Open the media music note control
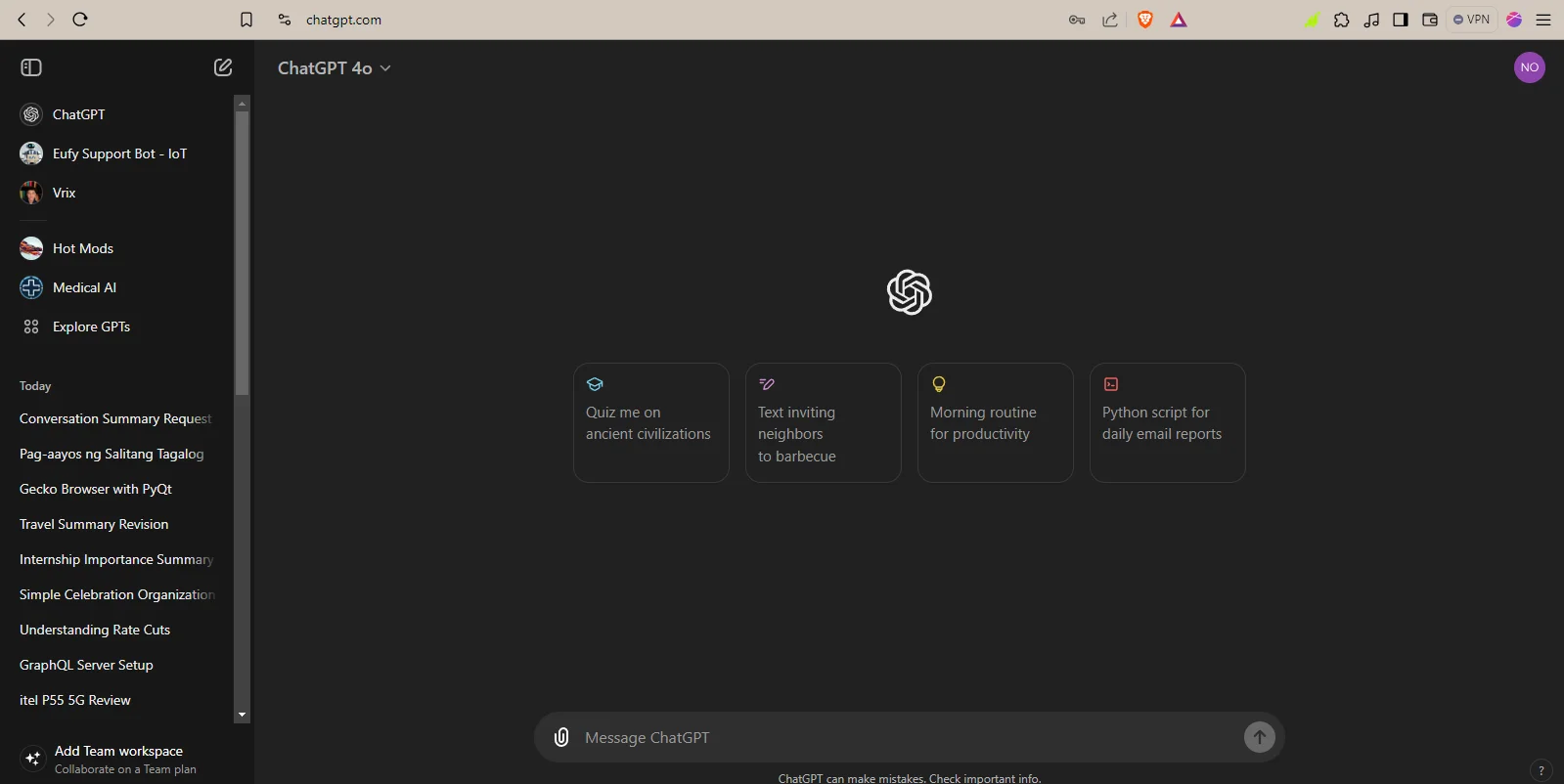The image size is (1564, 784). [x=1371, y=20]
